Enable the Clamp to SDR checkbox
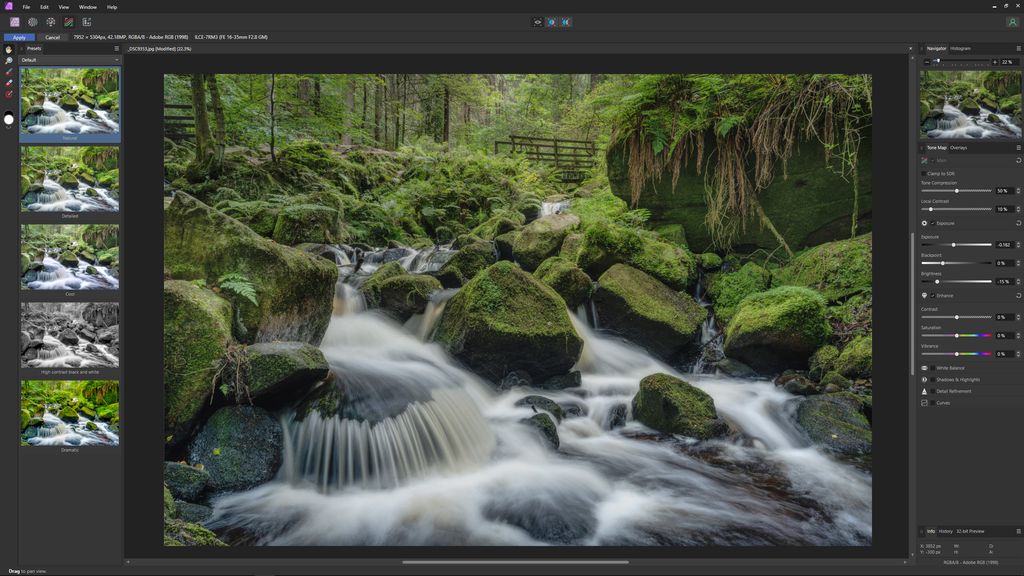 [923, 174]
